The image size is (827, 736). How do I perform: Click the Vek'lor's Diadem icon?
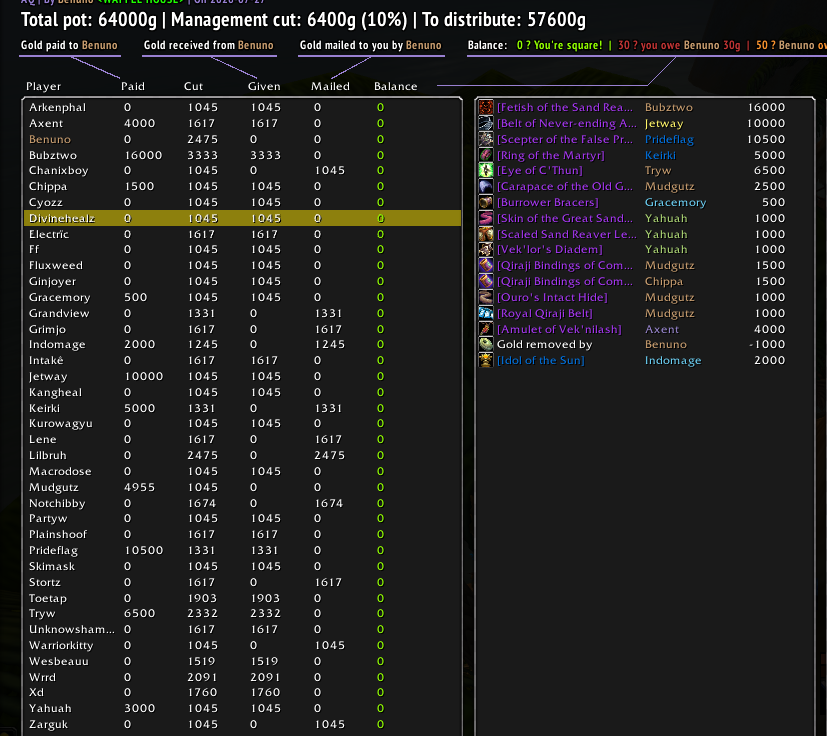[x=486, y=249]
